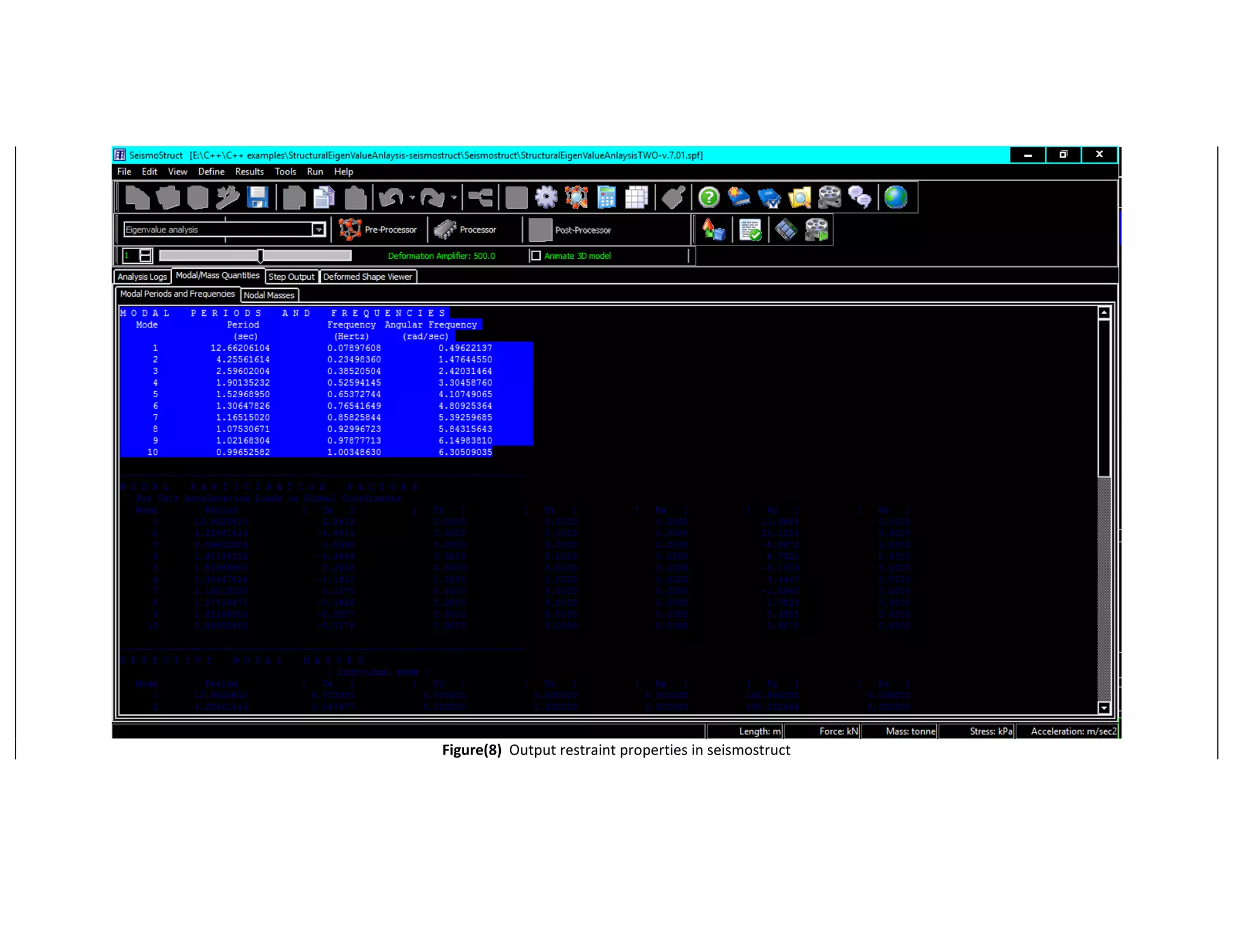Switch to the Pre-Processor module
The width and height of the screenshot is (1233, 952).
378,230
